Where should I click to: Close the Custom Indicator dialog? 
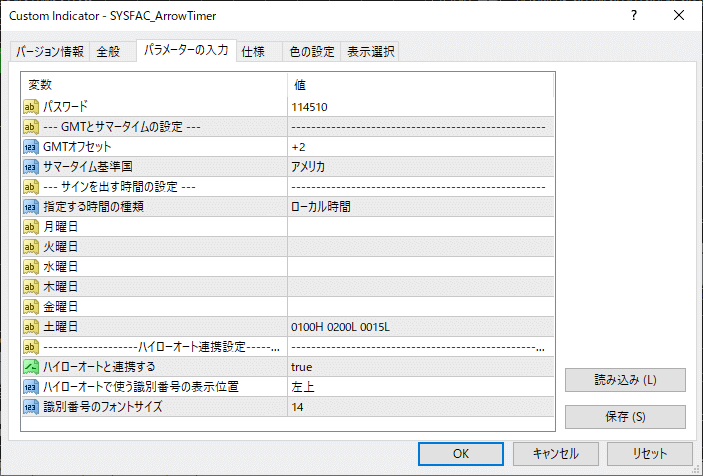[x=679, y=15]
